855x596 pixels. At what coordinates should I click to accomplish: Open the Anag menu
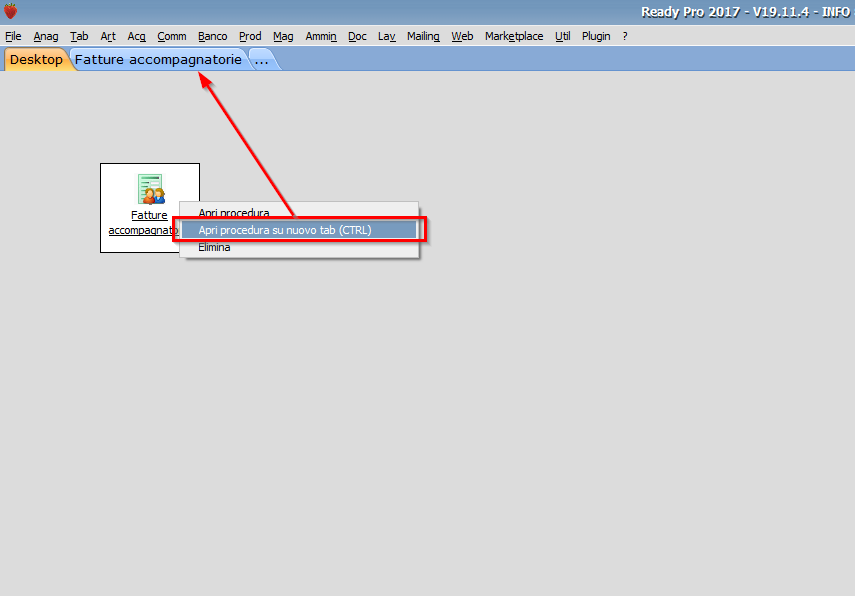(46, 36)
